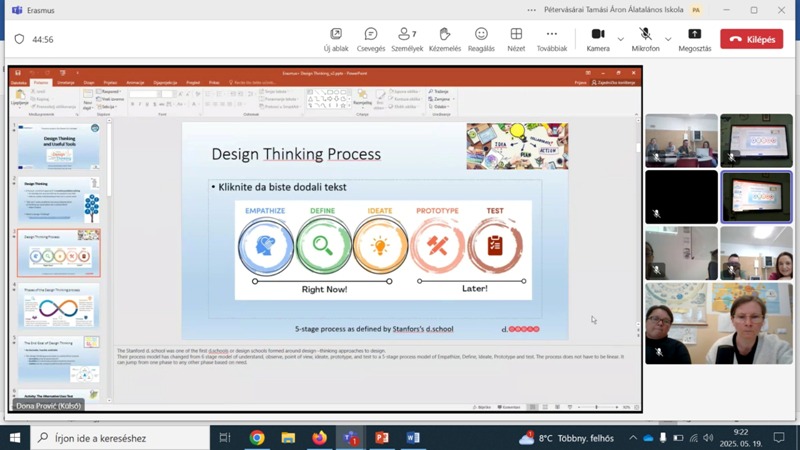
Task: Raise hand with Kézemelés
Action: point(444,39)
